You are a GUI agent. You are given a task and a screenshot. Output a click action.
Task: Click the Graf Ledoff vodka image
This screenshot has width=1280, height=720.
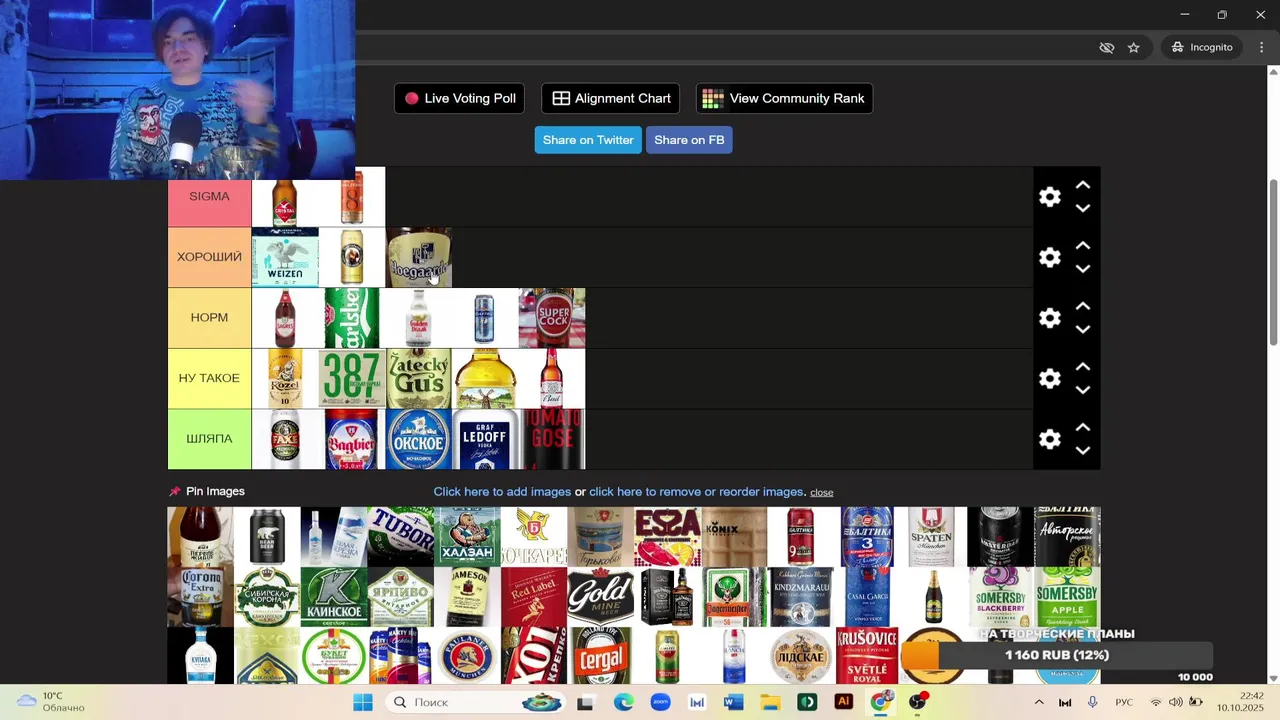click(485, 439)
